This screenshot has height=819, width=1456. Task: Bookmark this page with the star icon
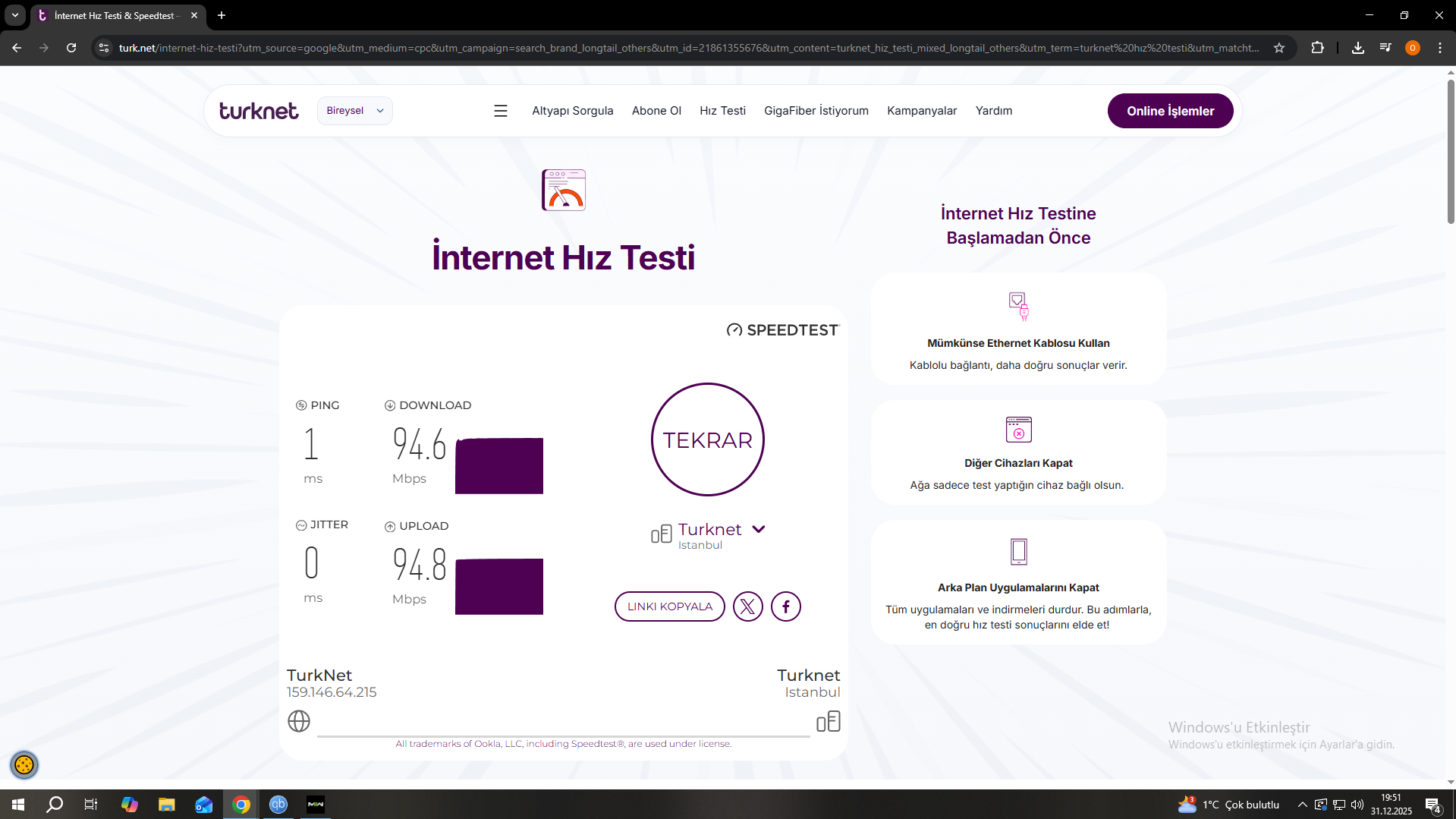[1279, 48]
